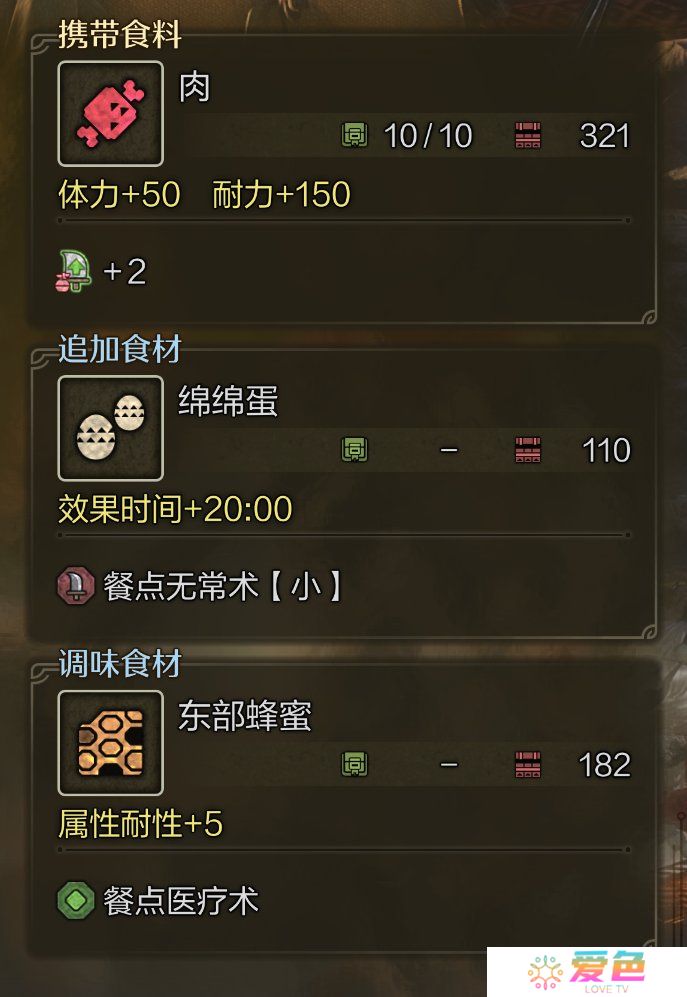Click the 肉 ingredient name
This screenshot has width=687, height=997.
[195, 87]
